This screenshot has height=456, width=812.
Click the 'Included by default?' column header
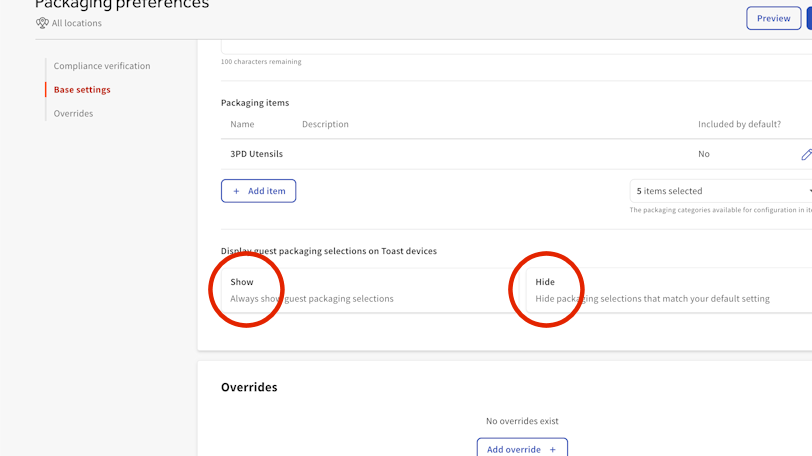pos(739,125)
